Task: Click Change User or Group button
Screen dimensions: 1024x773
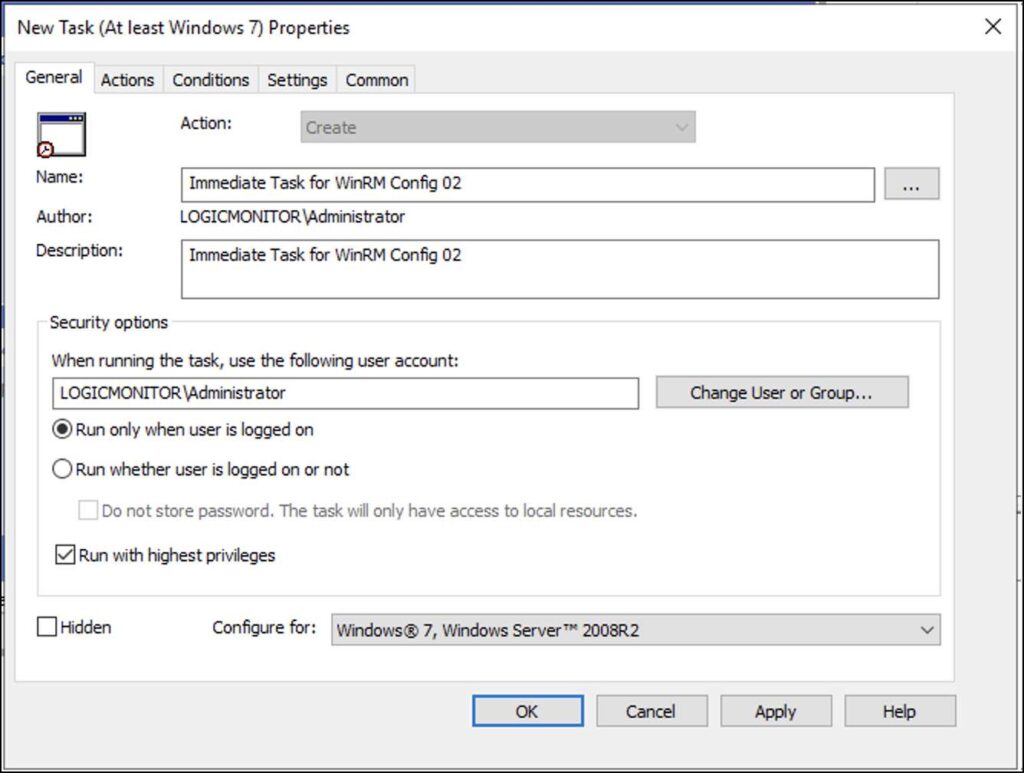Action: [x=783, y=392]
